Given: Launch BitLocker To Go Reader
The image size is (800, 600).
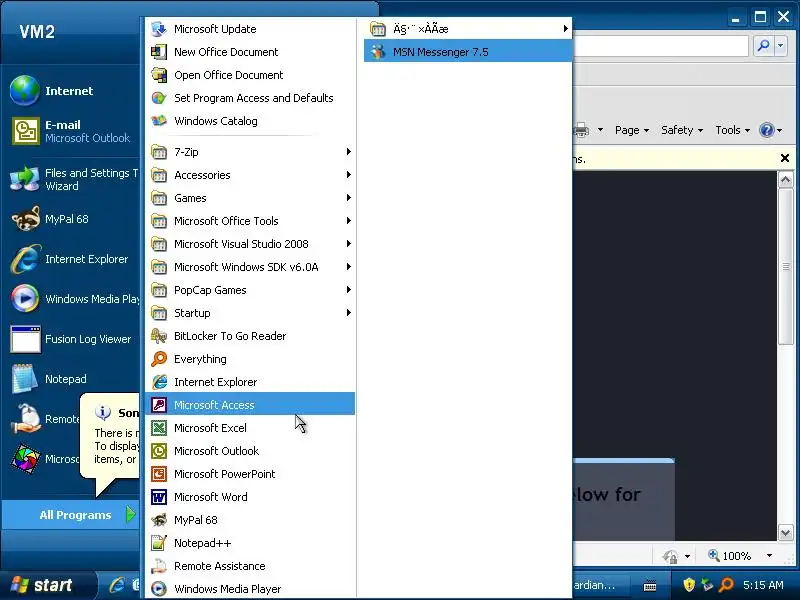Looking at the screenshot, I should tap(250, 336).
